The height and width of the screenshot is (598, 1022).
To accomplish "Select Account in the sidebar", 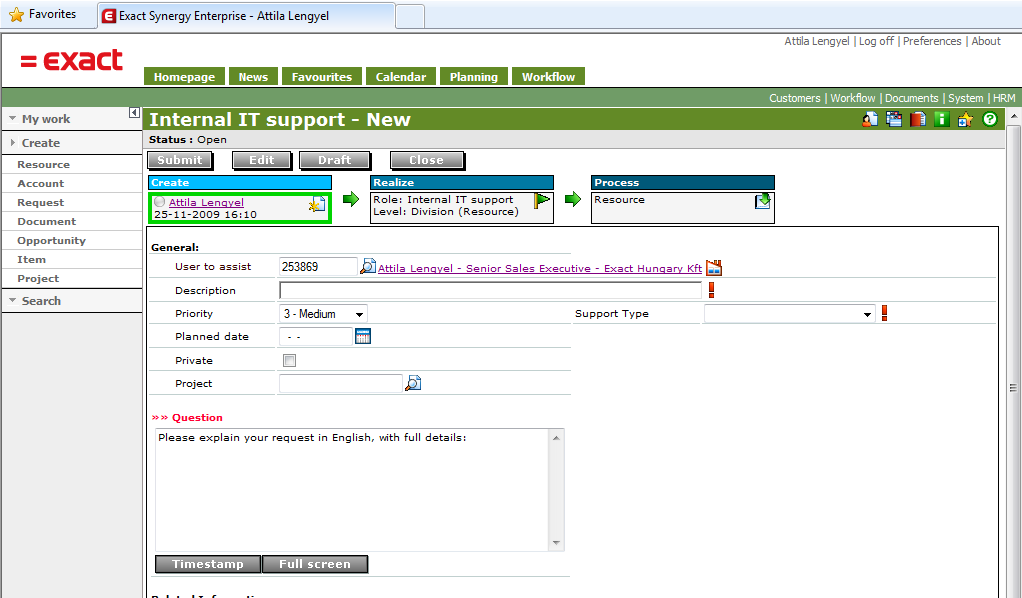I will 40,183.
